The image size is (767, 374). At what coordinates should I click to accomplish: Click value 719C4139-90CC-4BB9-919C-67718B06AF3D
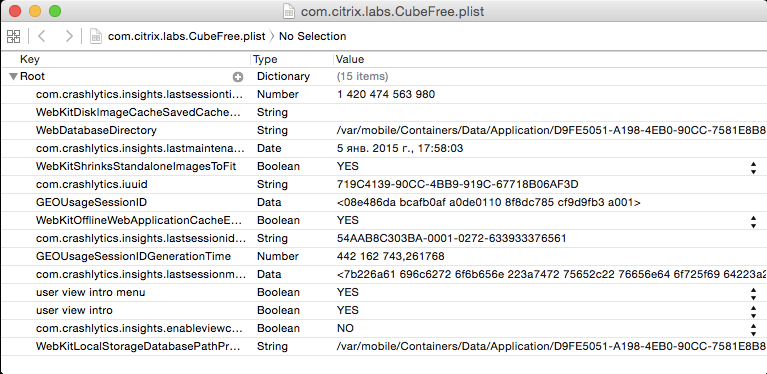[457, 184]
